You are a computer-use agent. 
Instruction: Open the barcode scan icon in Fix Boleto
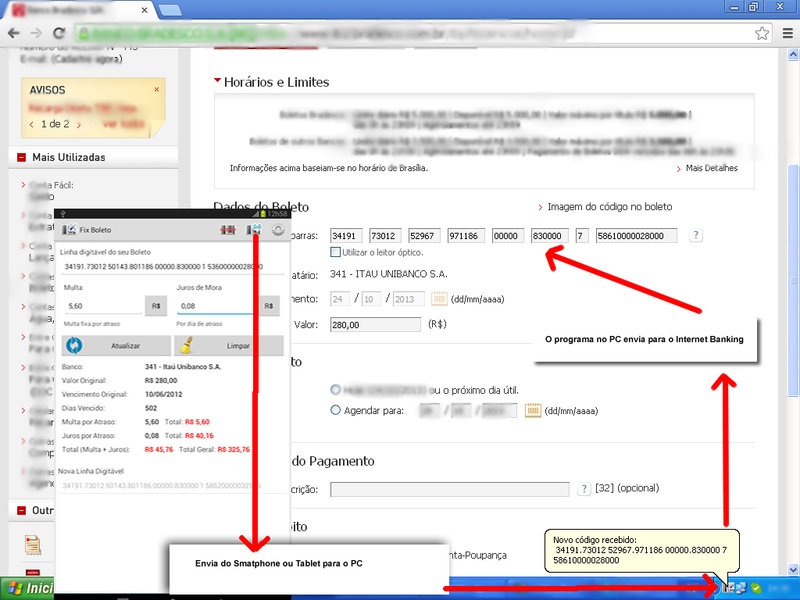[228, 230]
